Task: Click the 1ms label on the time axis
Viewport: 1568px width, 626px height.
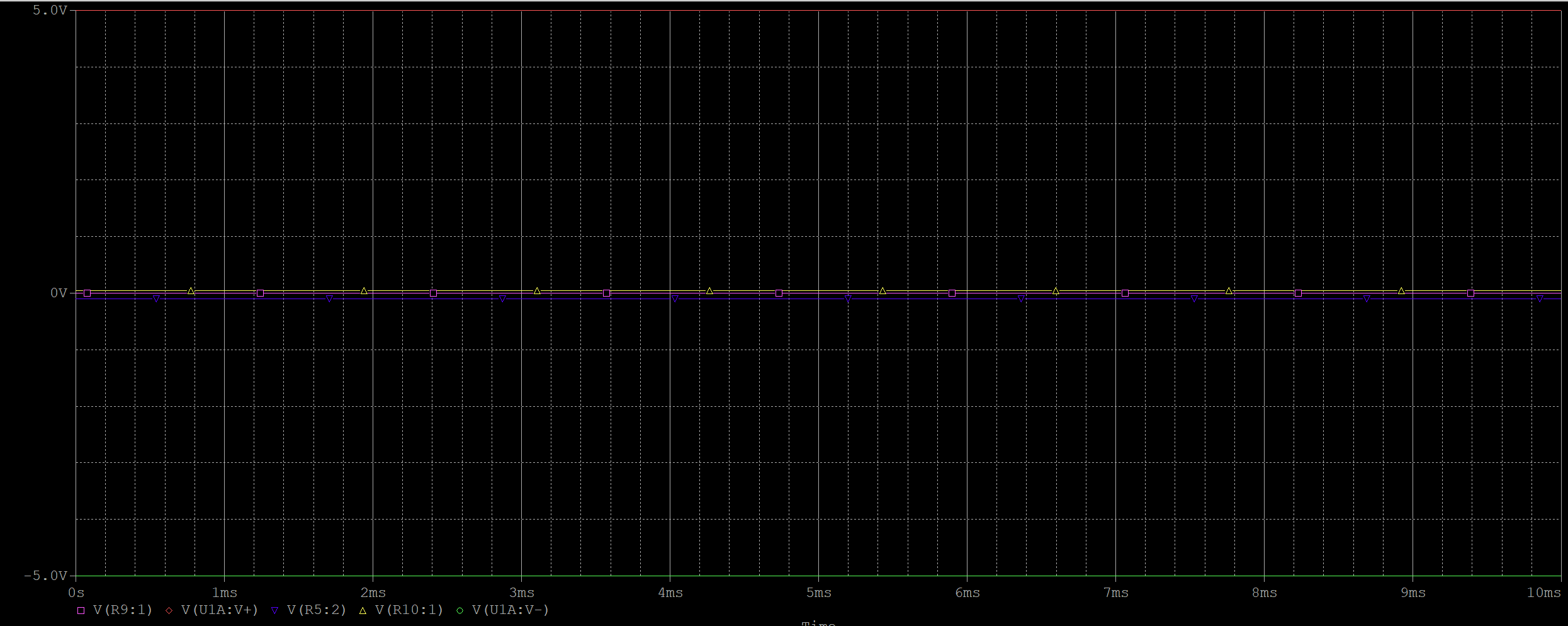Action: pos(225,593)
